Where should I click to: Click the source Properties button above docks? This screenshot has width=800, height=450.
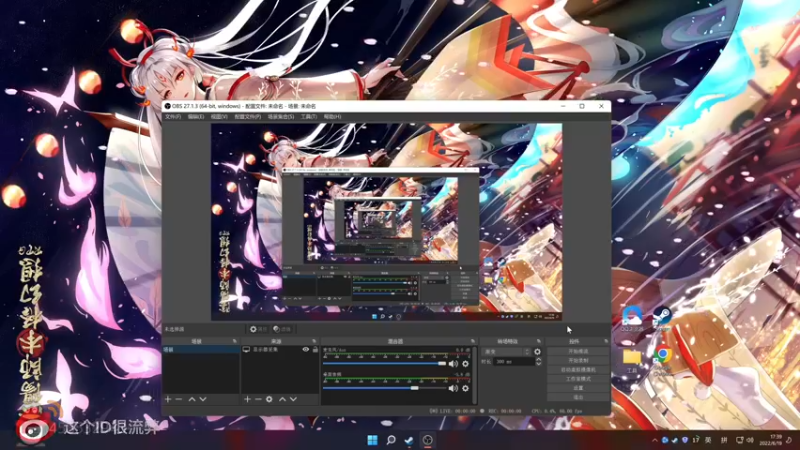pos(259,330)
